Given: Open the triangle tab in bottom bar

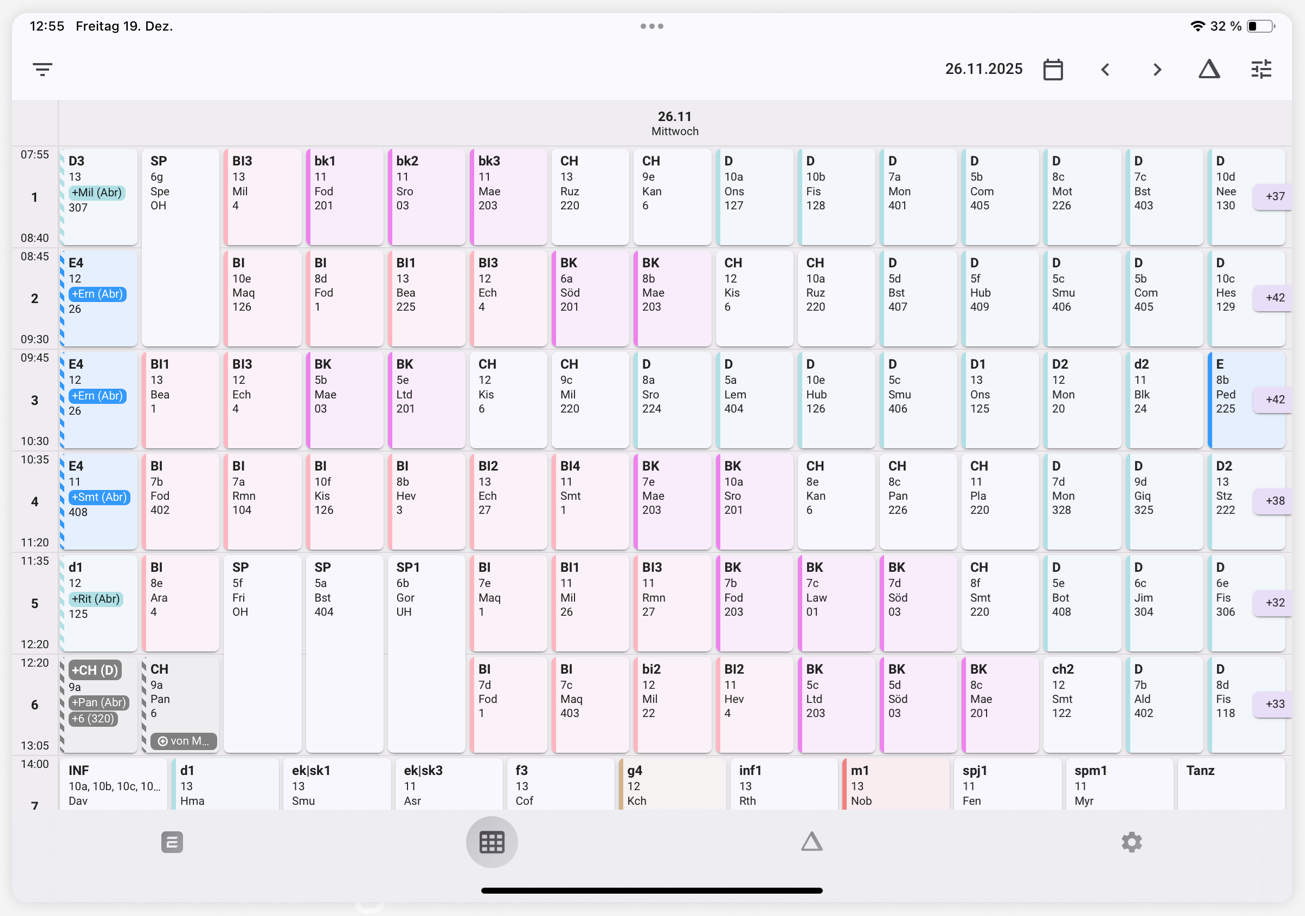Looking at the screenshot, I should [811, 842].
